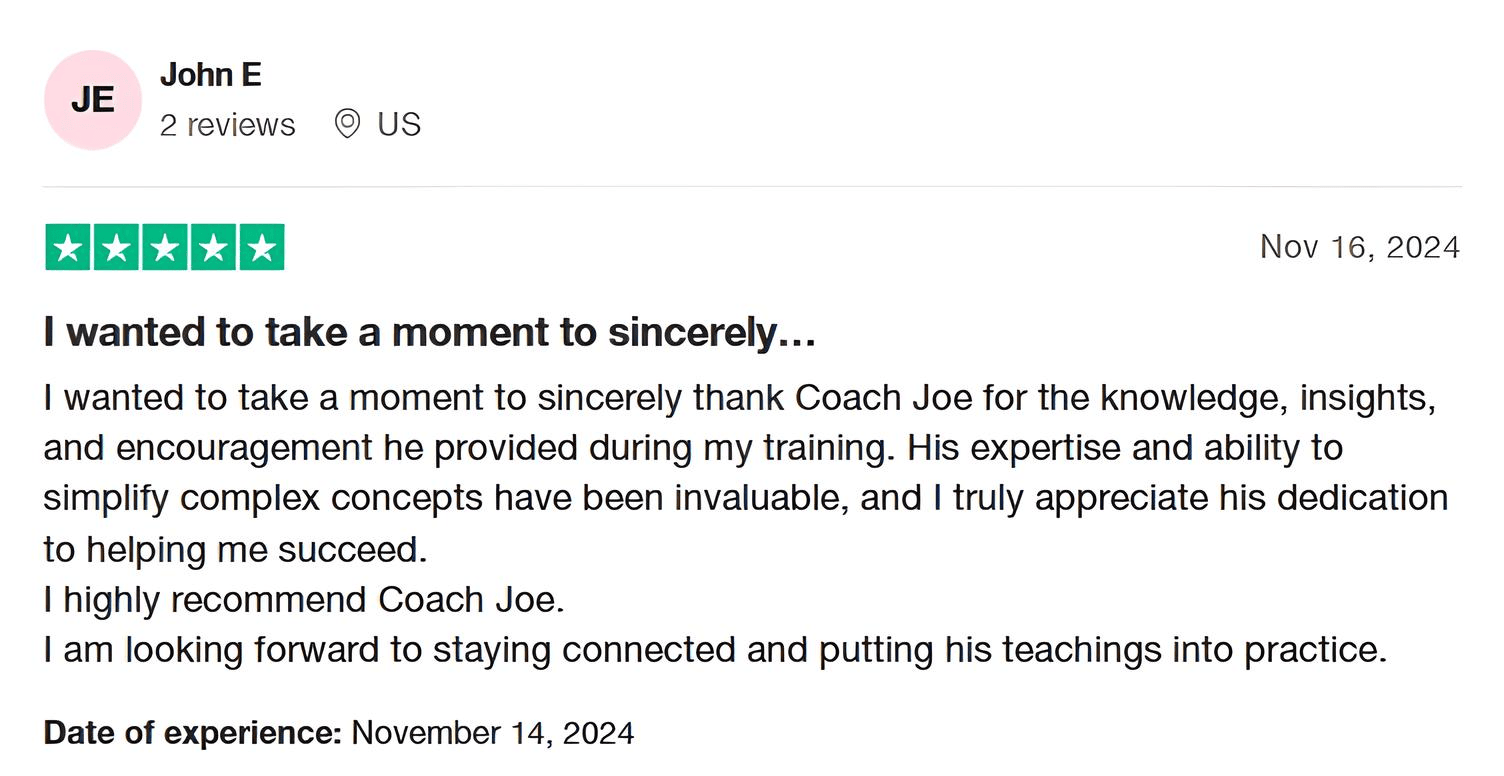Click the 'I highly recommend Coach Joe.' line

tap(304, 600)
